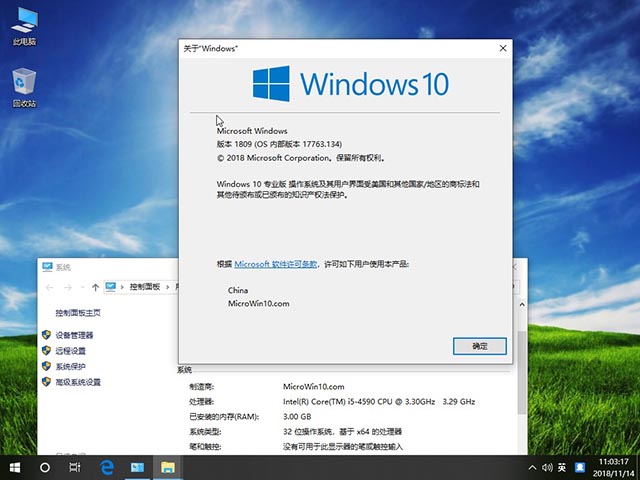Close the About Windows dialog
The height and width of the screenshot is (480, 640).
point(503,48)
